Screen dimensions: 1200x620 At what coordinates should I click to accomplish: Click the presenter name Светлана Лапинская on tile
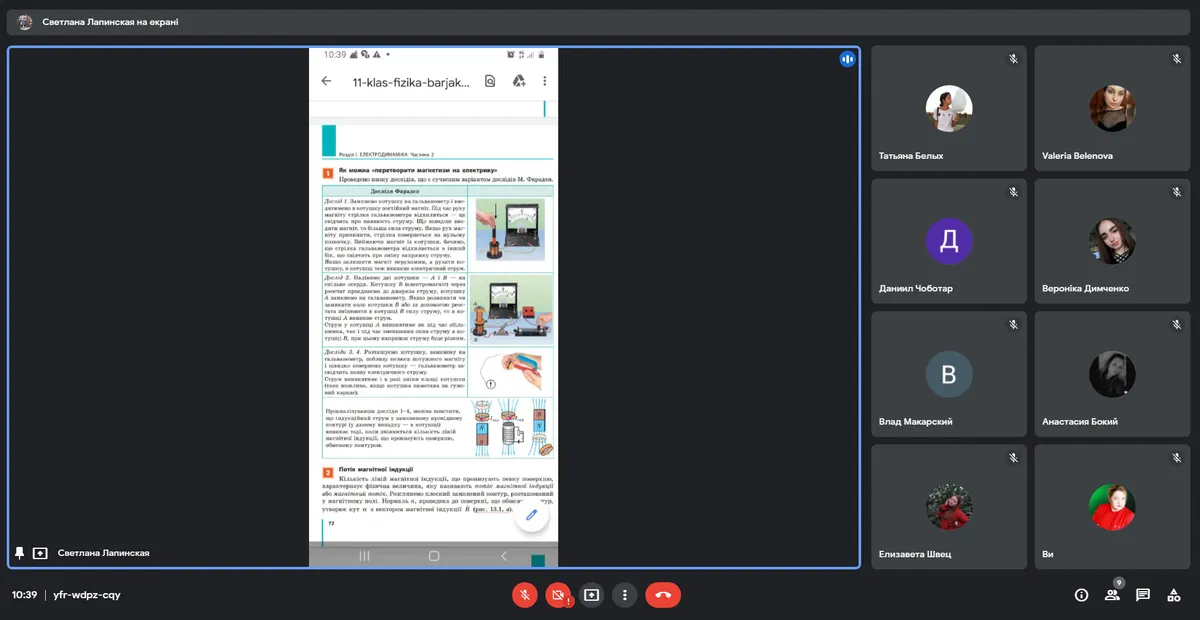(x=104, y=553)
